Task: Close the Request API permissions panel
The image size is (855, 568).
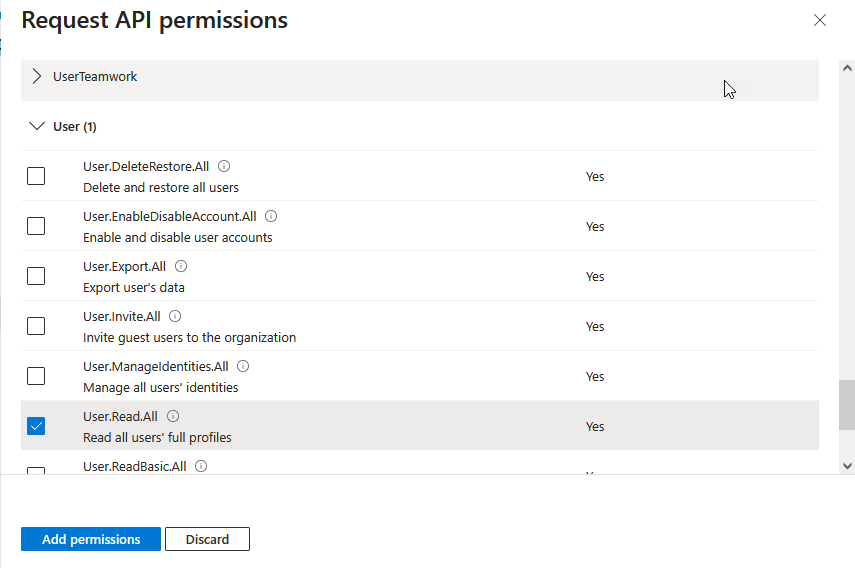Action: (x=820, y=20)
